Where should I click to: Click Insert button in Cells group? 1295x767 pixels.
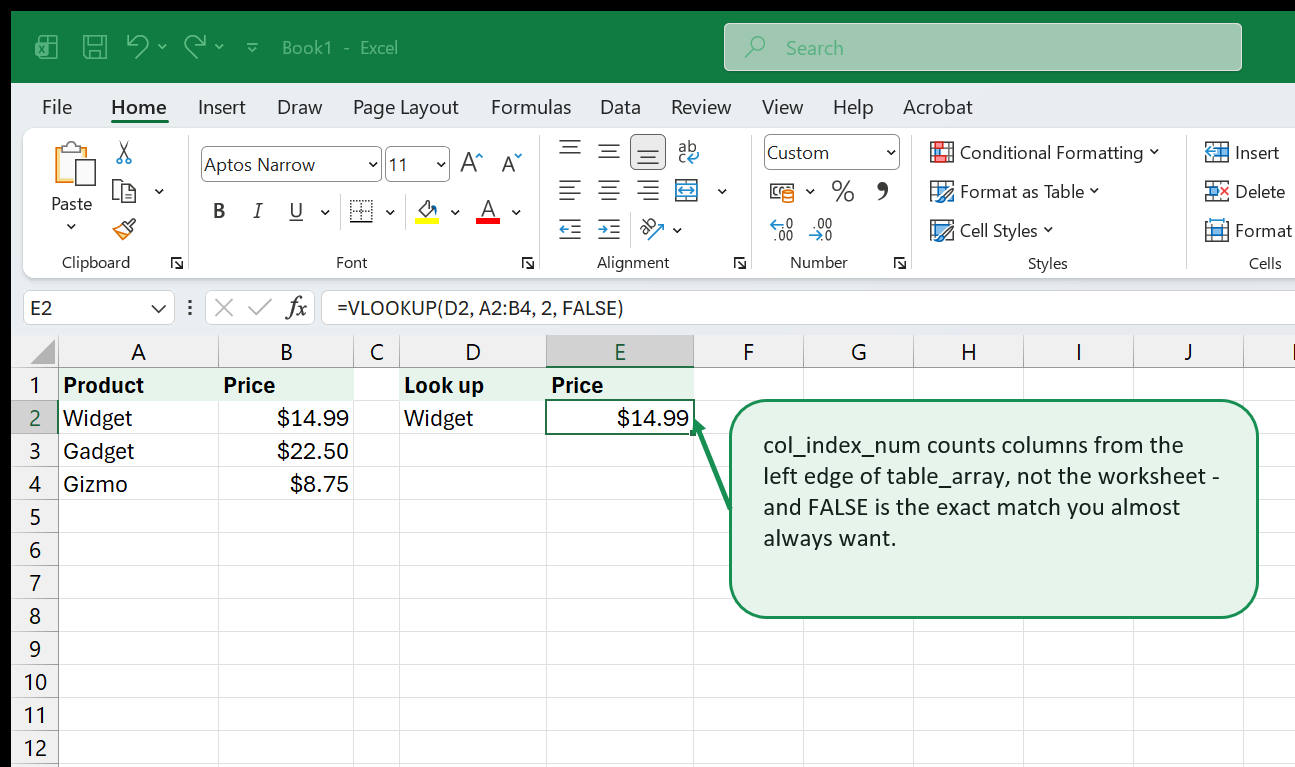point(1243,152)
